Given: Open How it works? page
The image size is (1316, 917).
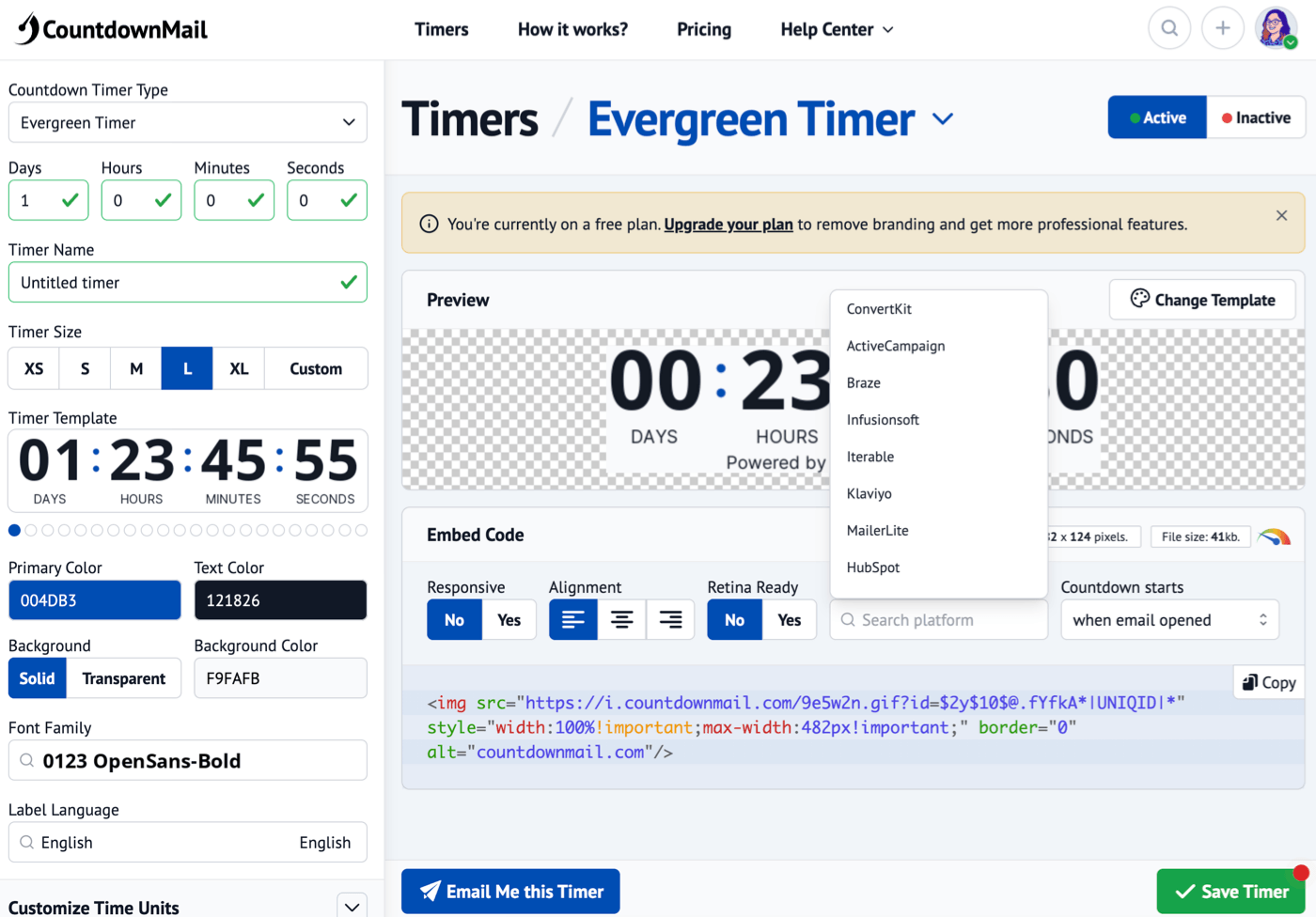Looking at the screenshot, I should 572,29.
